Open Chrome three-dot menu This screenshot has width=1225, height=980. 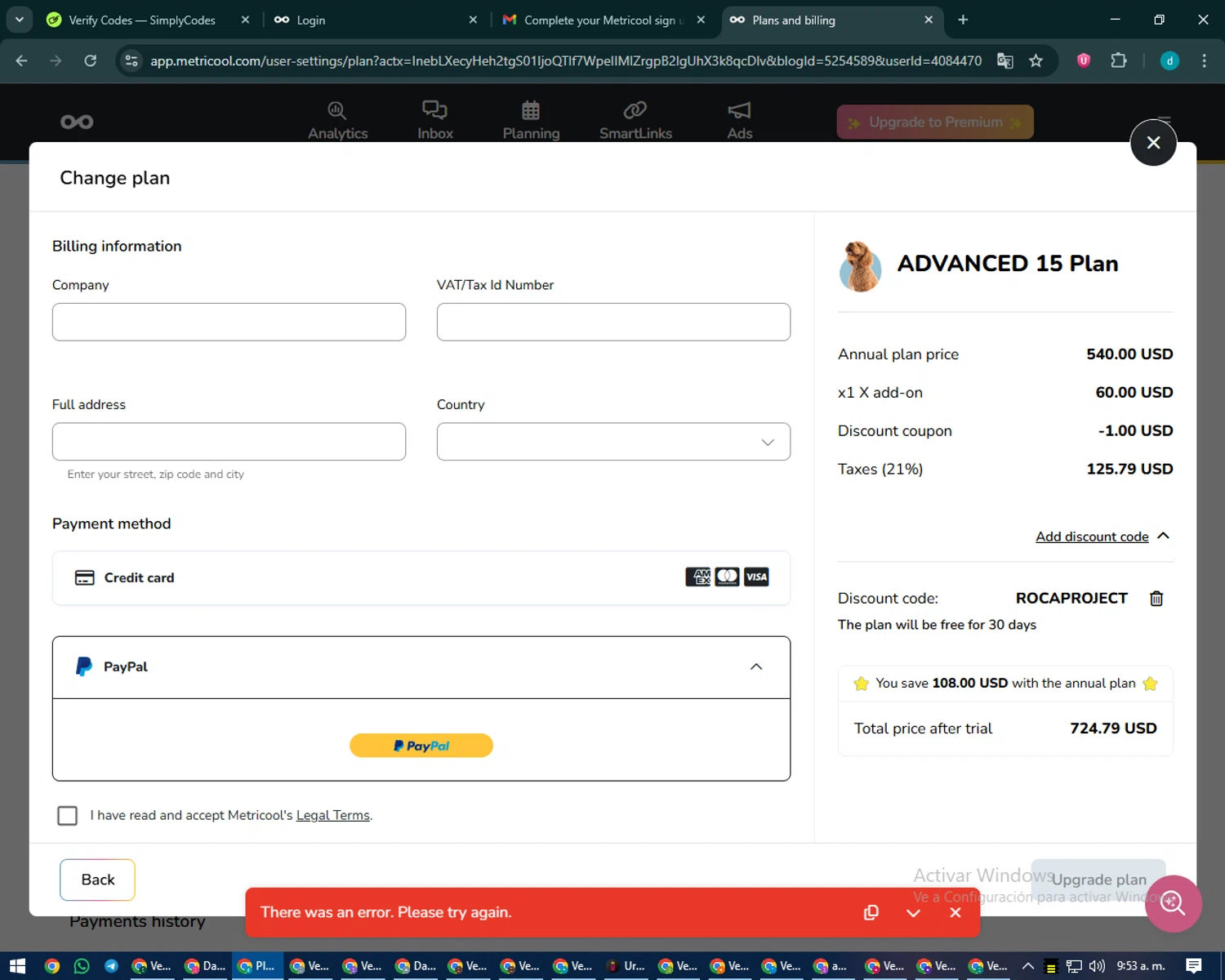pyautogui.click(x=1204, y=60)
